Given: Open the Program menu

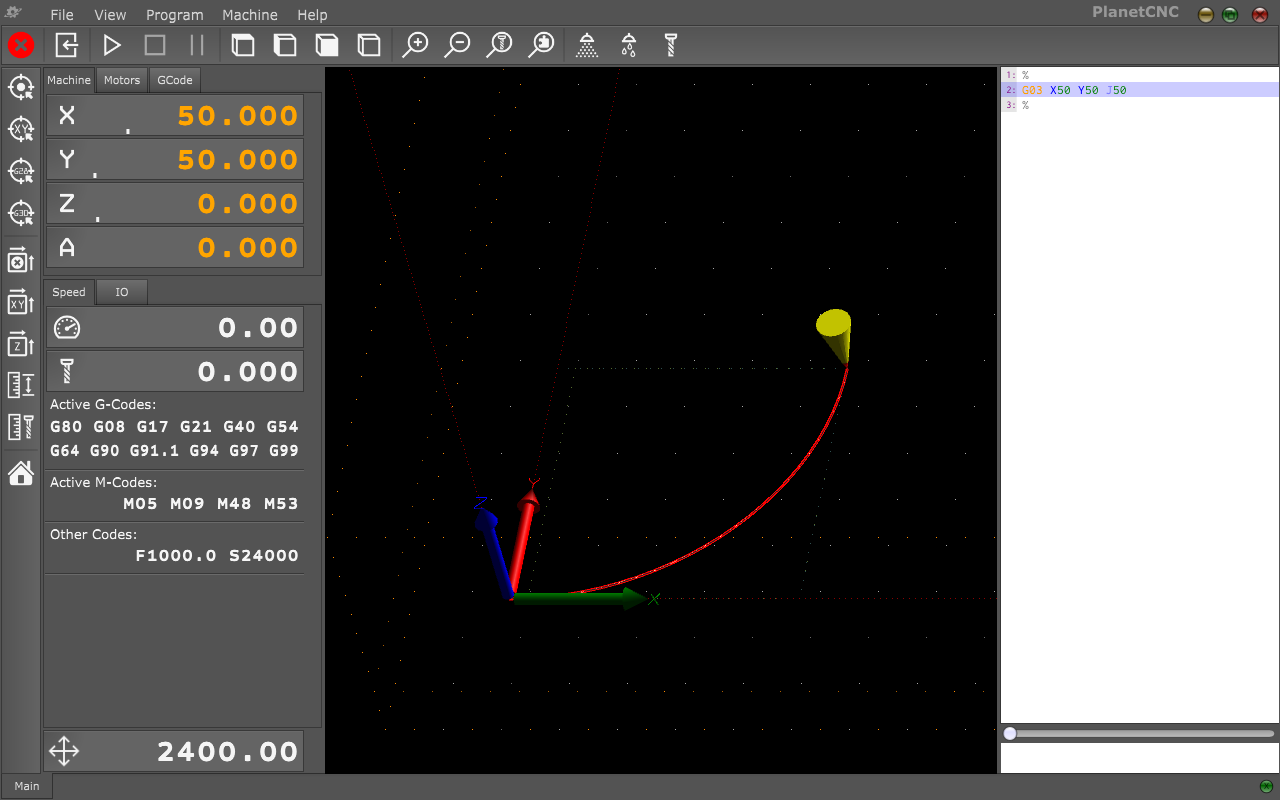Looking at the screenshot, I should tap(174, 15).
